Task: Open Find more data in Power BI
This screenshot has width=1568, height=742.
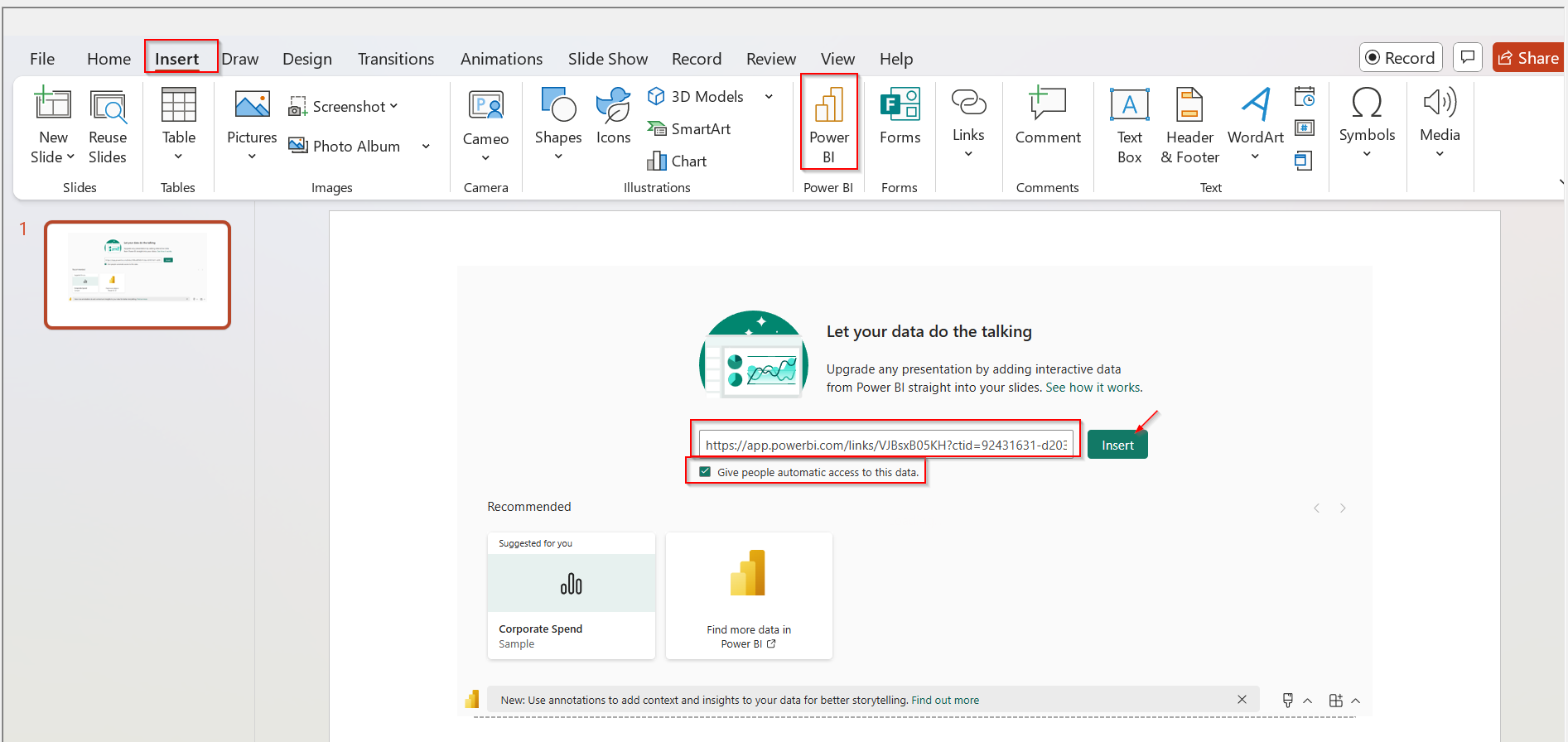Action: tap(749, 596)
